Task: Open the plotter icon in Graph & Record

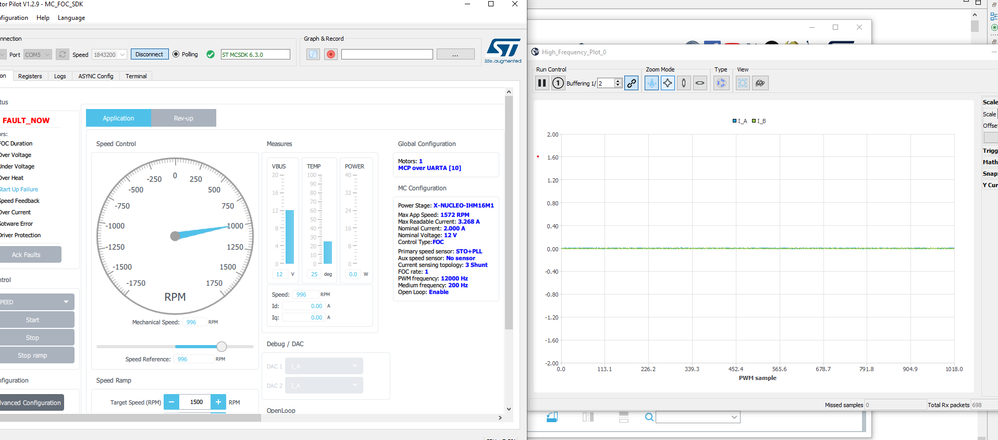Action: click(x=313, y=55)
